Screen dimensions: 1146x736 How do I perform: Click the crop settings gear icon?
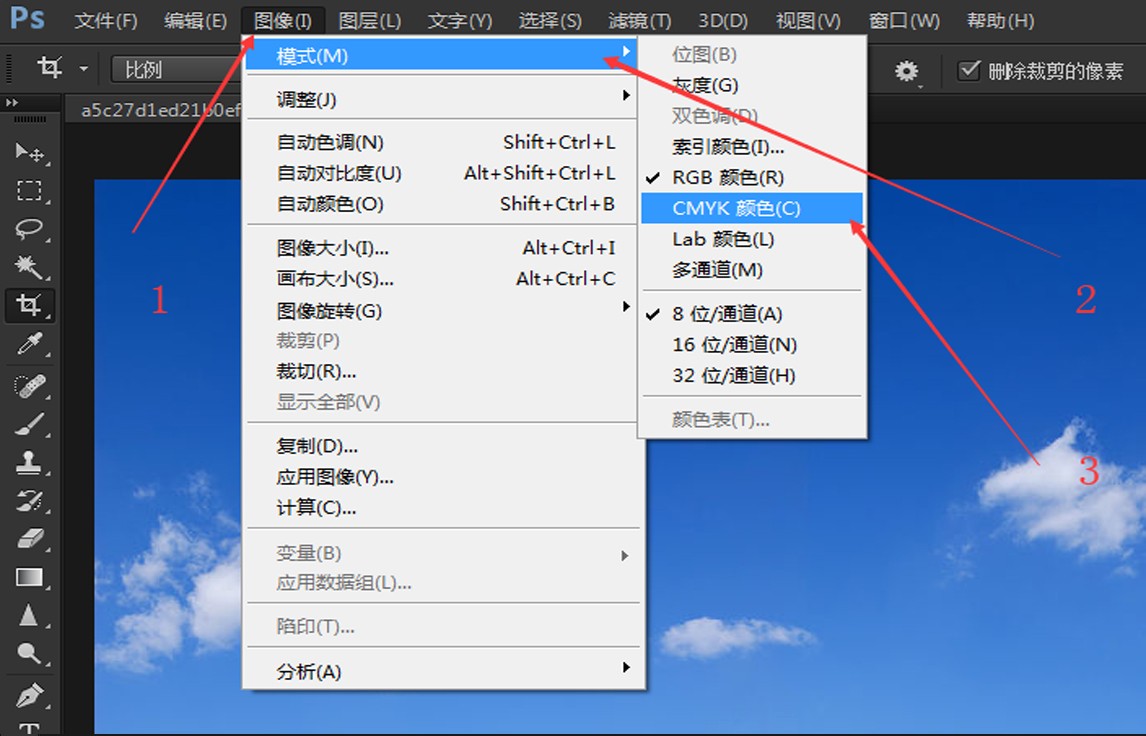906,71
